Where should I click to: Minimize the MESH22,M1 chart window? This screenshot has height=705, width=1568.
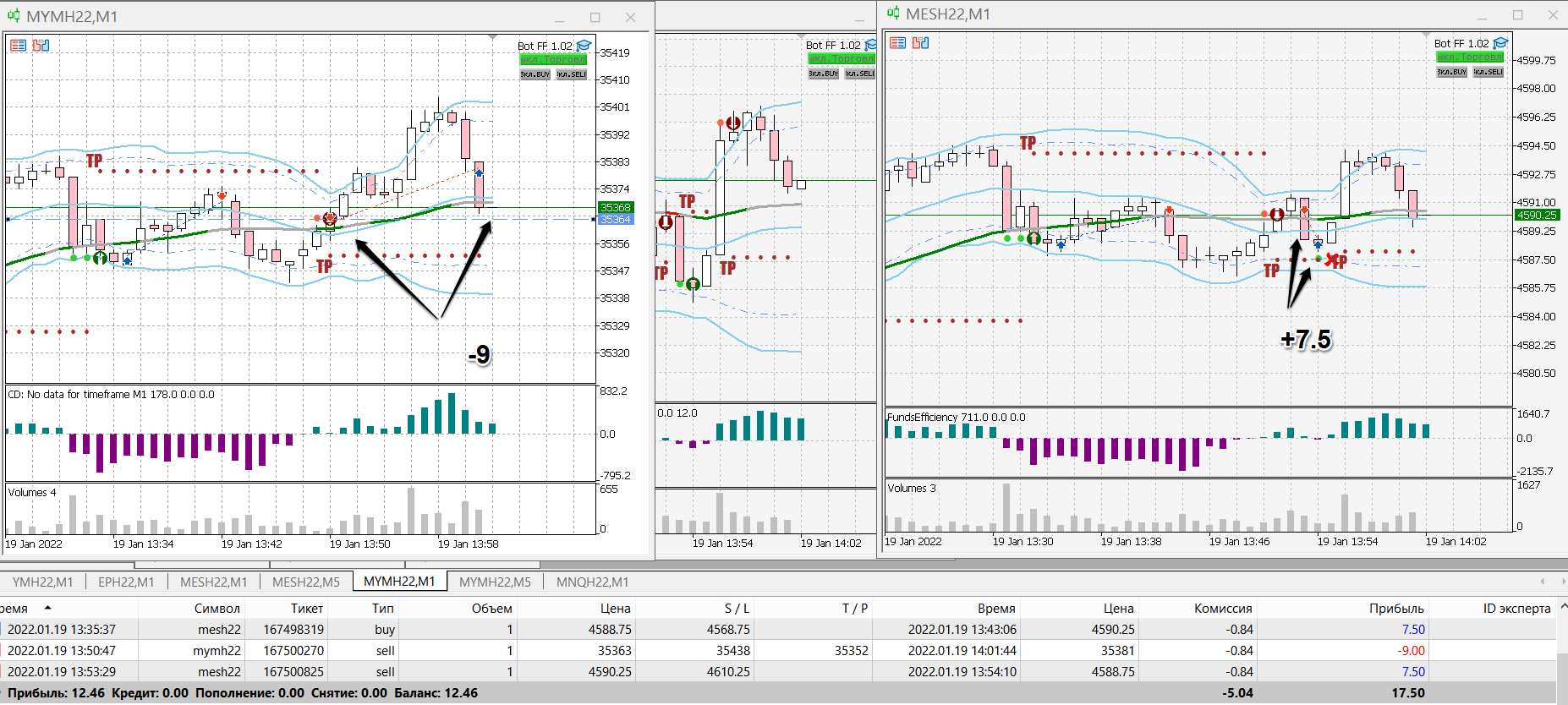(1483, 15)
